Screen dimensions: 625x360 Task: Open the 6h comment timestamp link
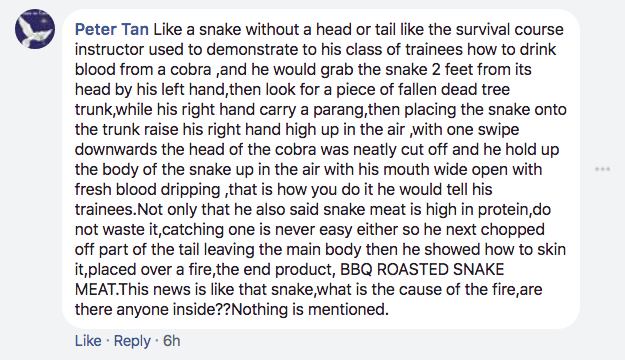pos(172,341)
